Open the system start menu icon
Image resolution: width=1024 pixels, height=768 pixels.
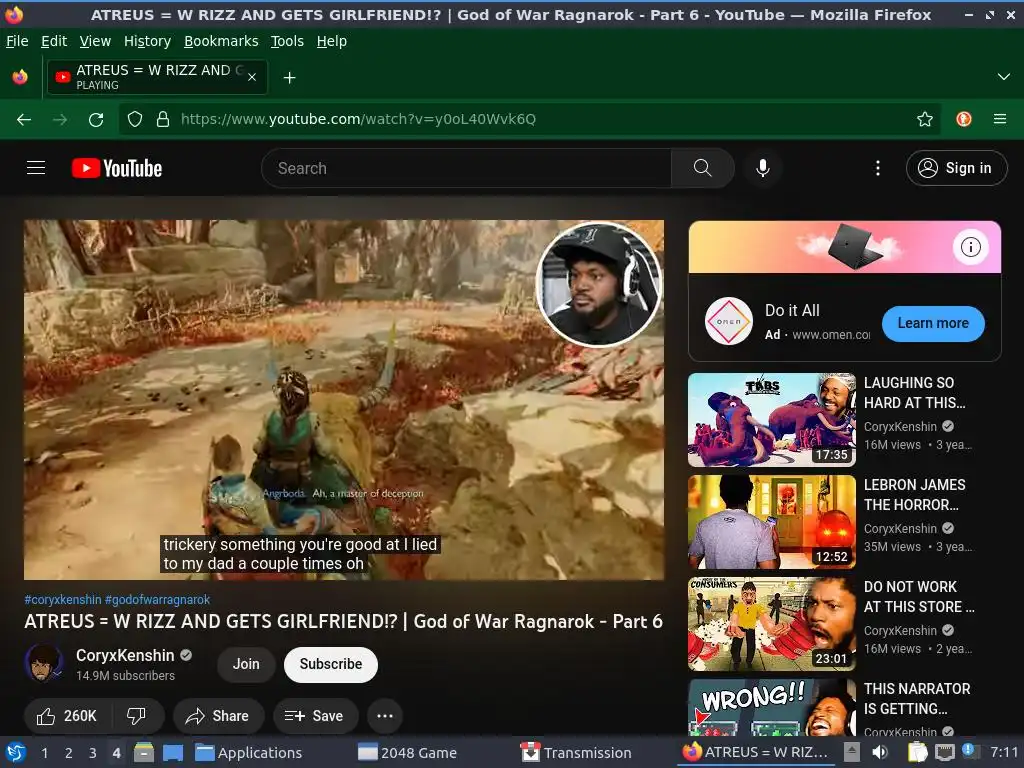16,752
